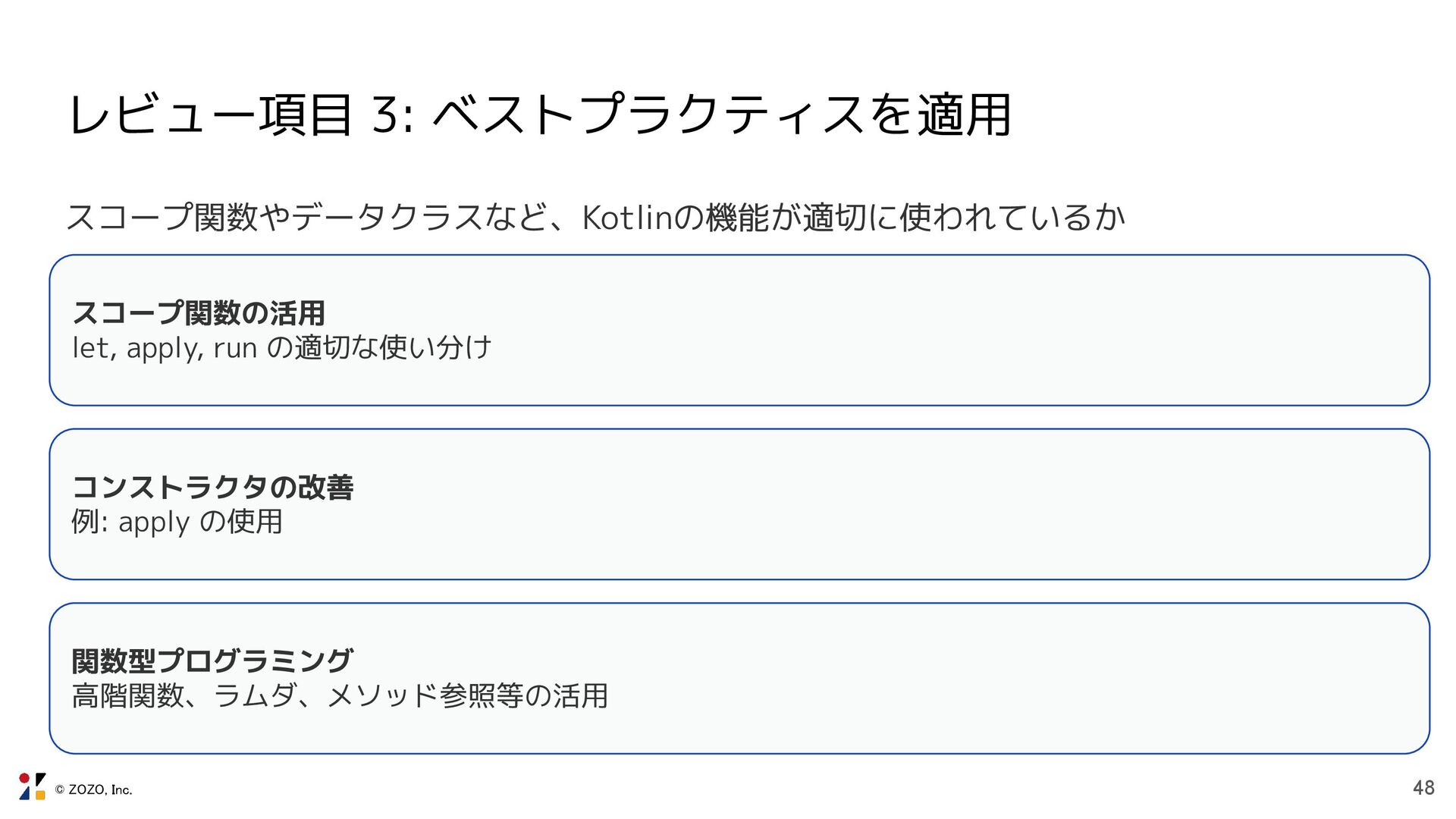Image resolution: width=1456 pixels, height=819 pixels.
Task: Click the word レビュー項目 in the title
Action: pyautogui.click(x=211, y=116)
